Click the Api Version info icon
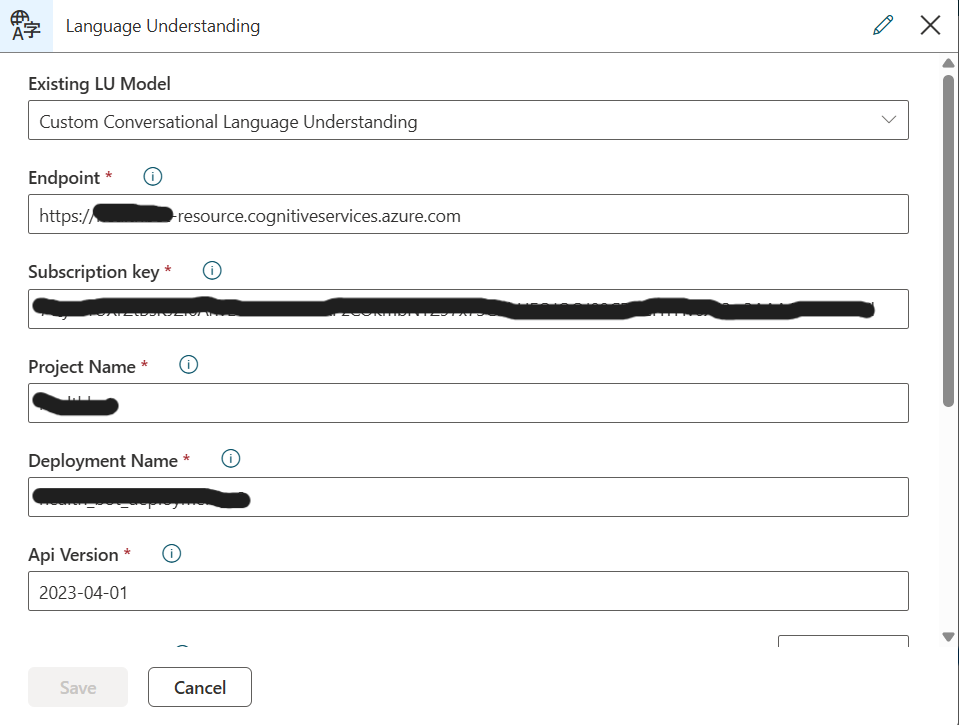The width and height of the screenshot is (959, 725). point(170,553)
